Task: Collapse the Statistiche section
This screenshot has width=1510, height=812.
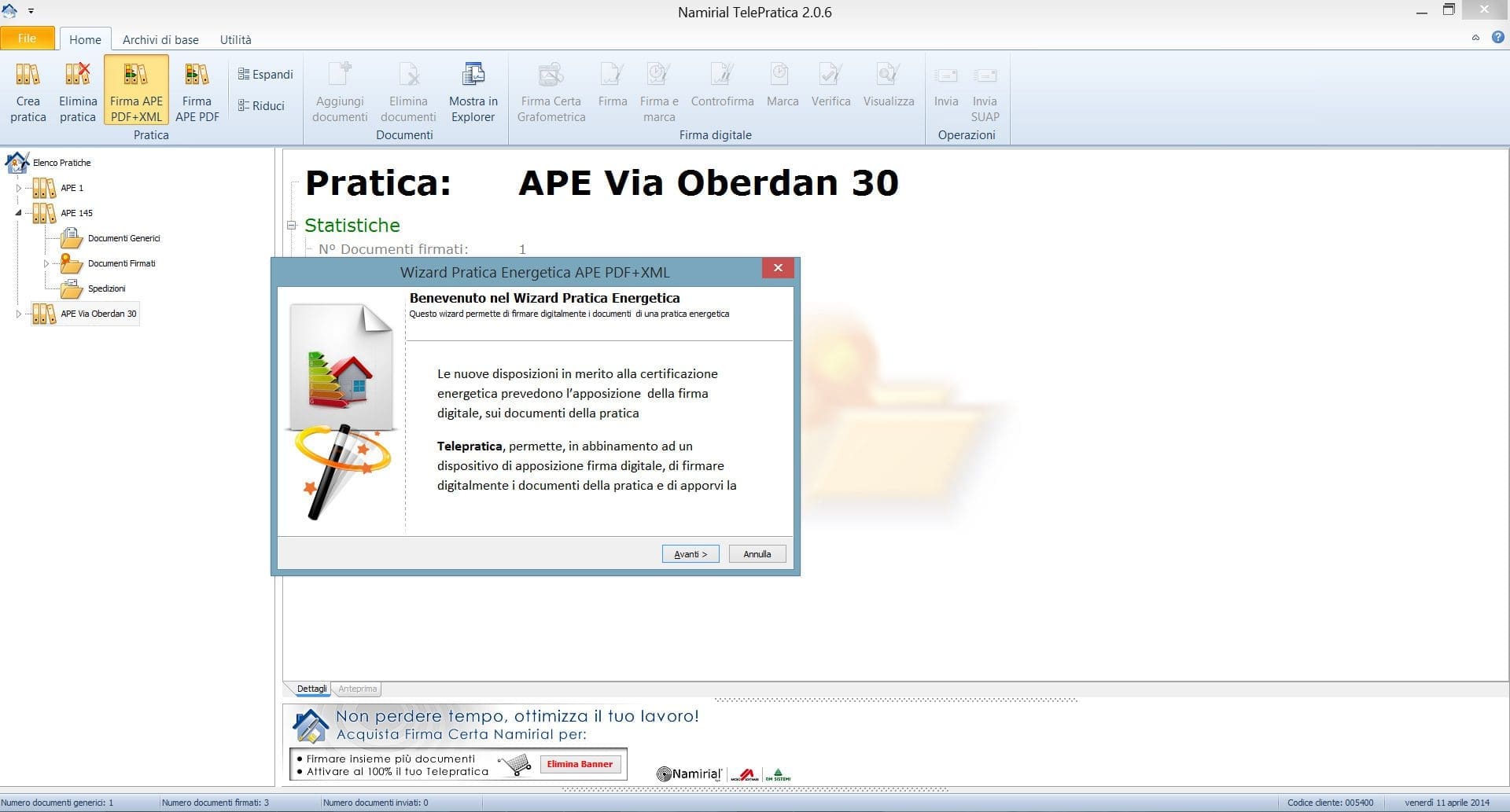Action: [x=292, y=226]
